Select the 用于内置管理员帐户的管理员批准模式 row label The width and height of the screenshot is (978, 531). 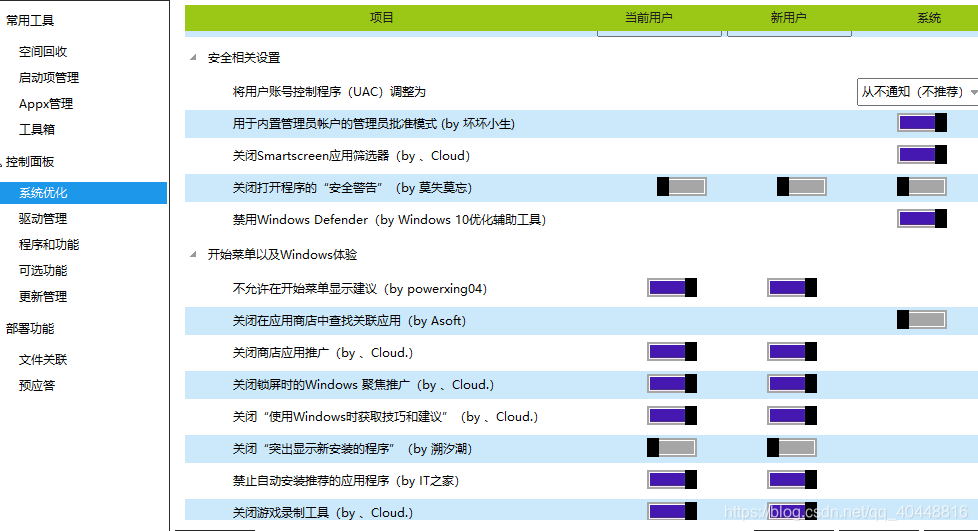click(374, 124)
